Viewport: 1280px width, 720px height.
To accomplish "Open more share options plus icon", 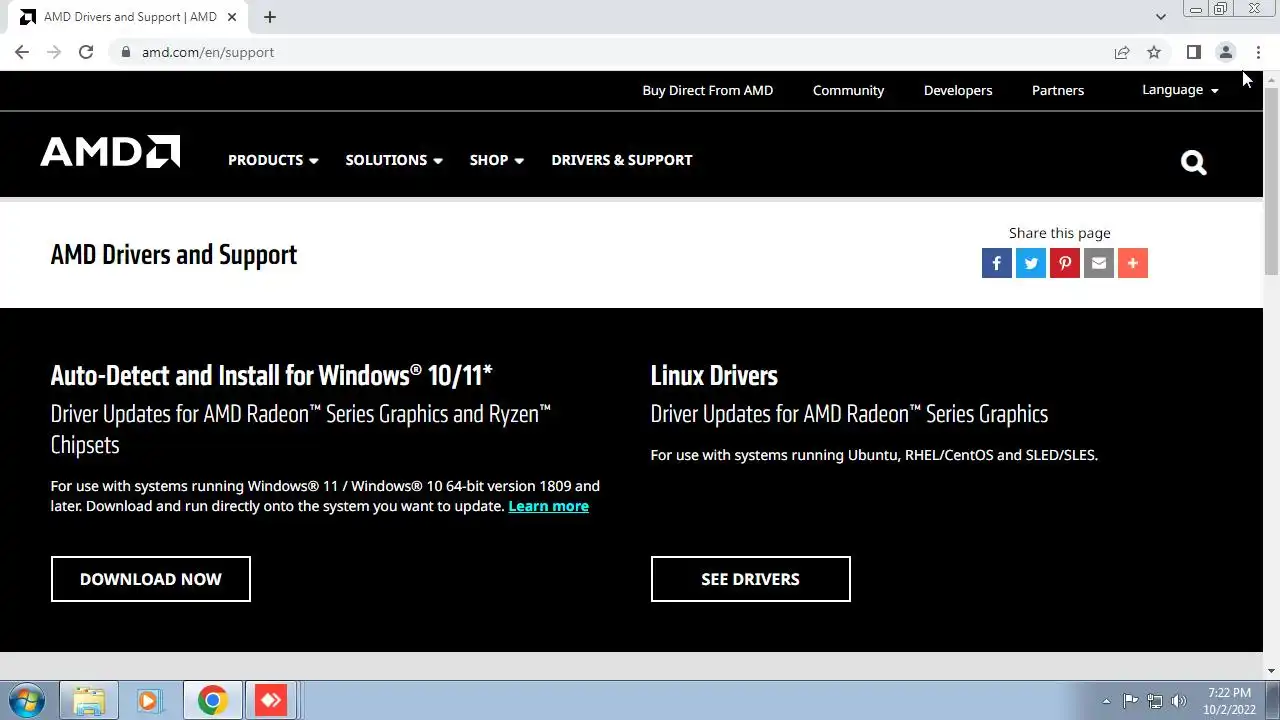I will coord(1133,263).
